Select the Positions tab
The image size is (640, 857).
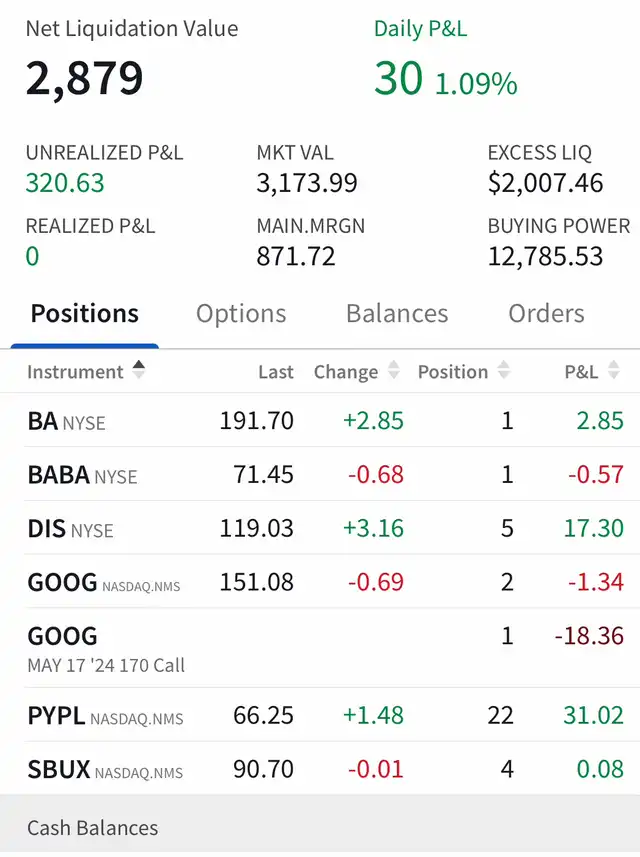point(85,314)
